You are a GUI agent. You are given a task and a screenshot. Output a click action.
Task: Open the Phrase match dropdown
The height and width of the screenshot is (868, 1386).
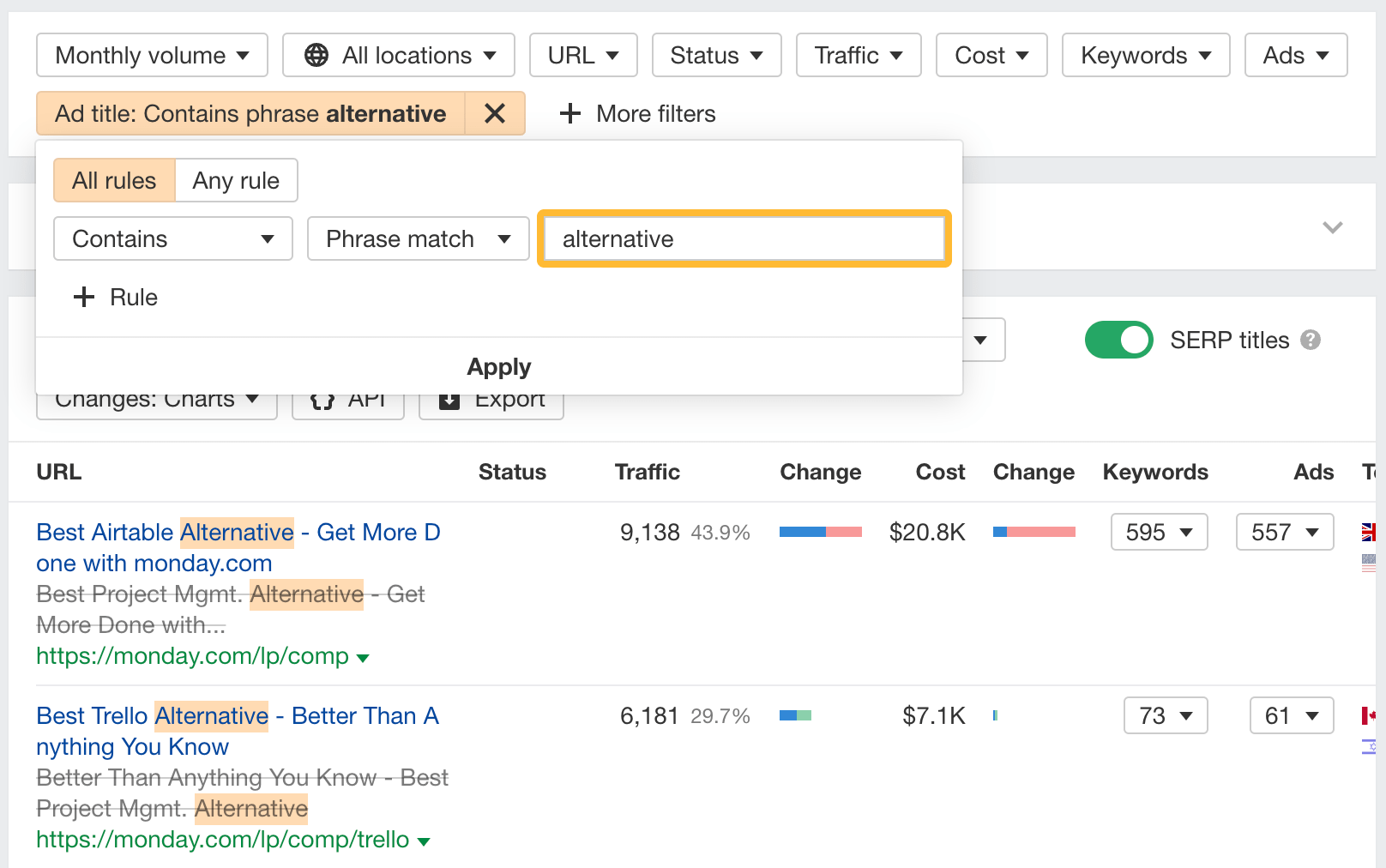418,238
